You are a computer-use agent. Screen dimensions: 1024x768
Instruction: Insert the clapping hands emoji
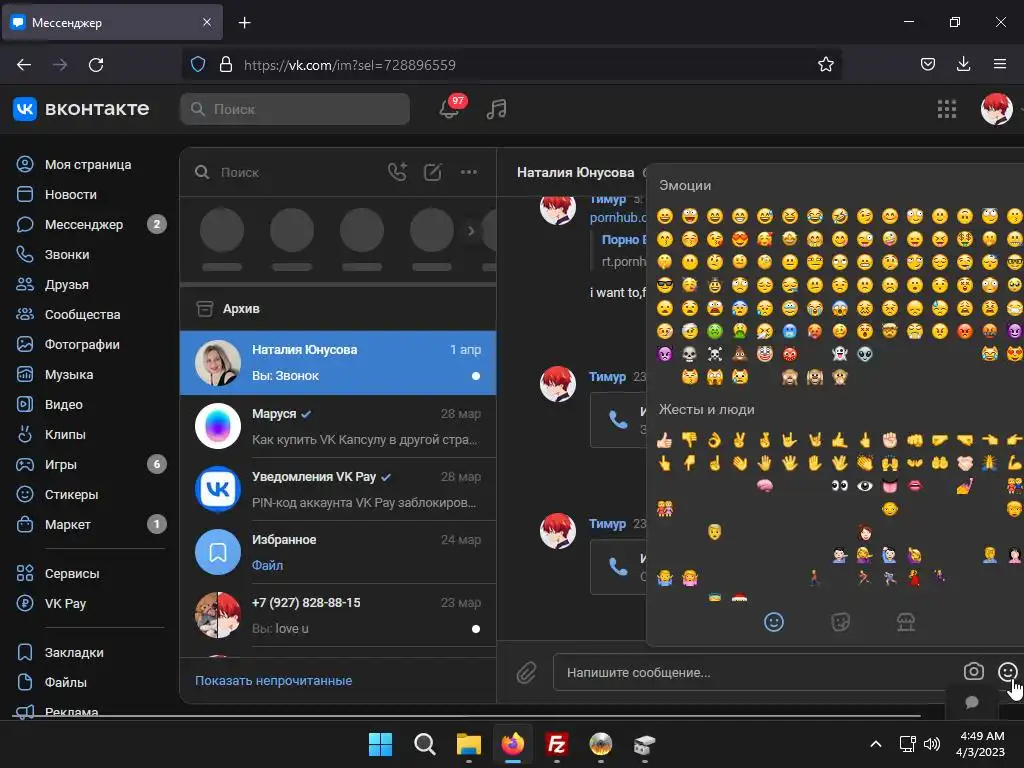865,463
